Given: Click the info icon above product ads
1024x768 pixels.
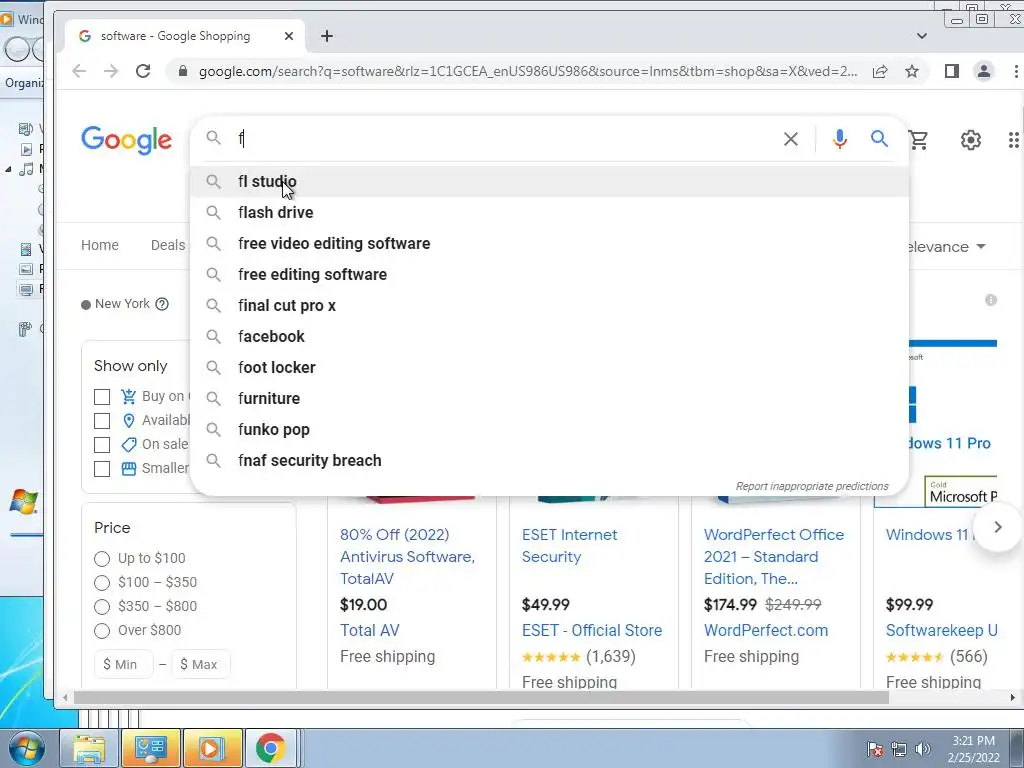Looking at the screenshot, I should 991,300.
